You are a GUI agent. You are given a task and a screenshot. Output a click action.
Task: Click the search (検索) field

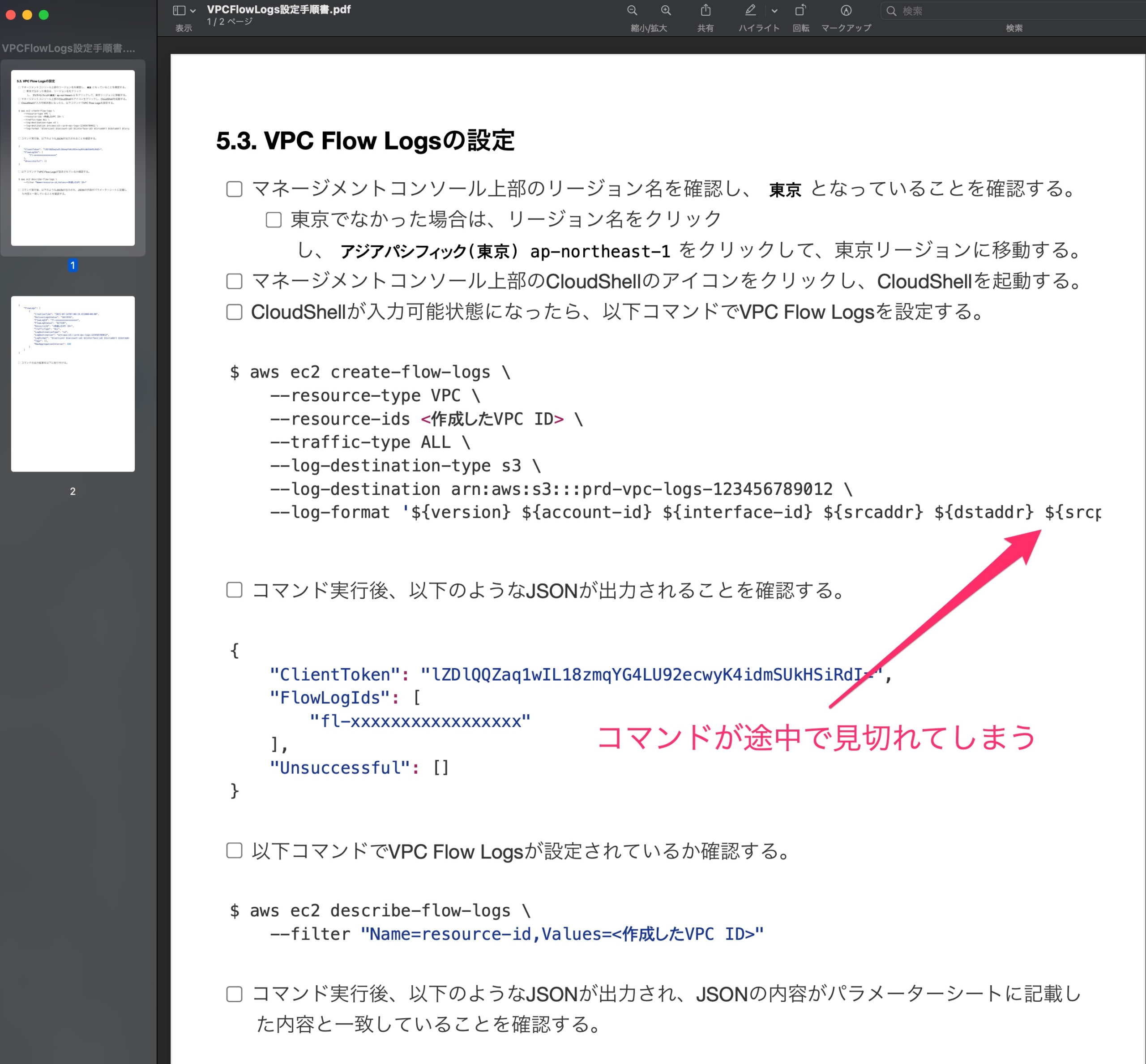1013,11
